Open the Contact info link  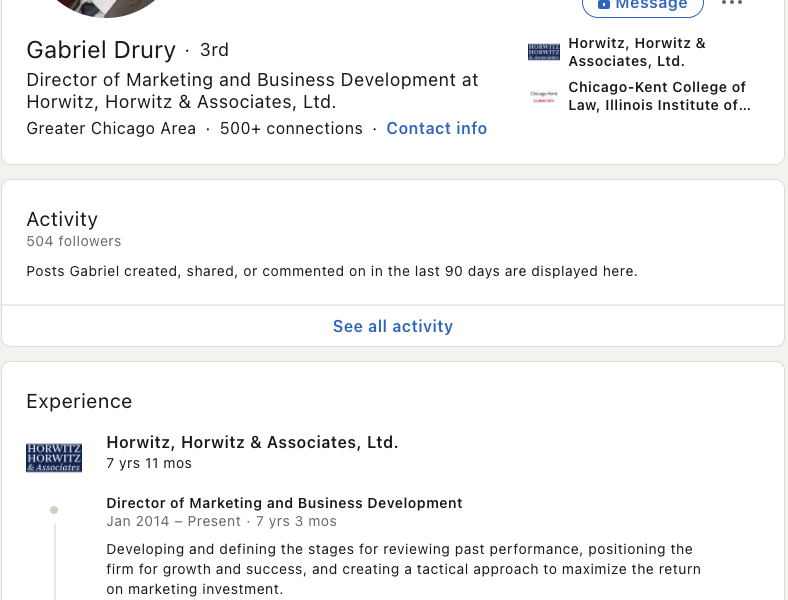(436, 128)
